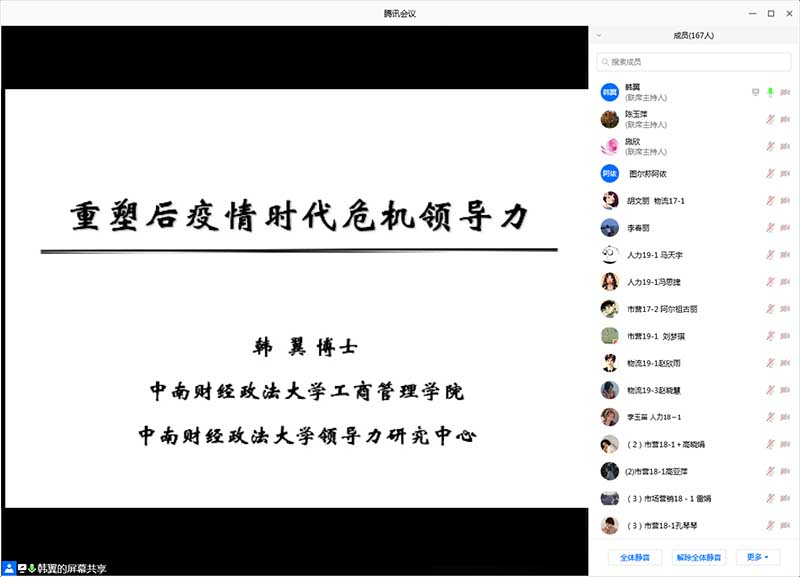Maximize the 腾讯会议 window
800x577 pixels.
pos(770,13)
